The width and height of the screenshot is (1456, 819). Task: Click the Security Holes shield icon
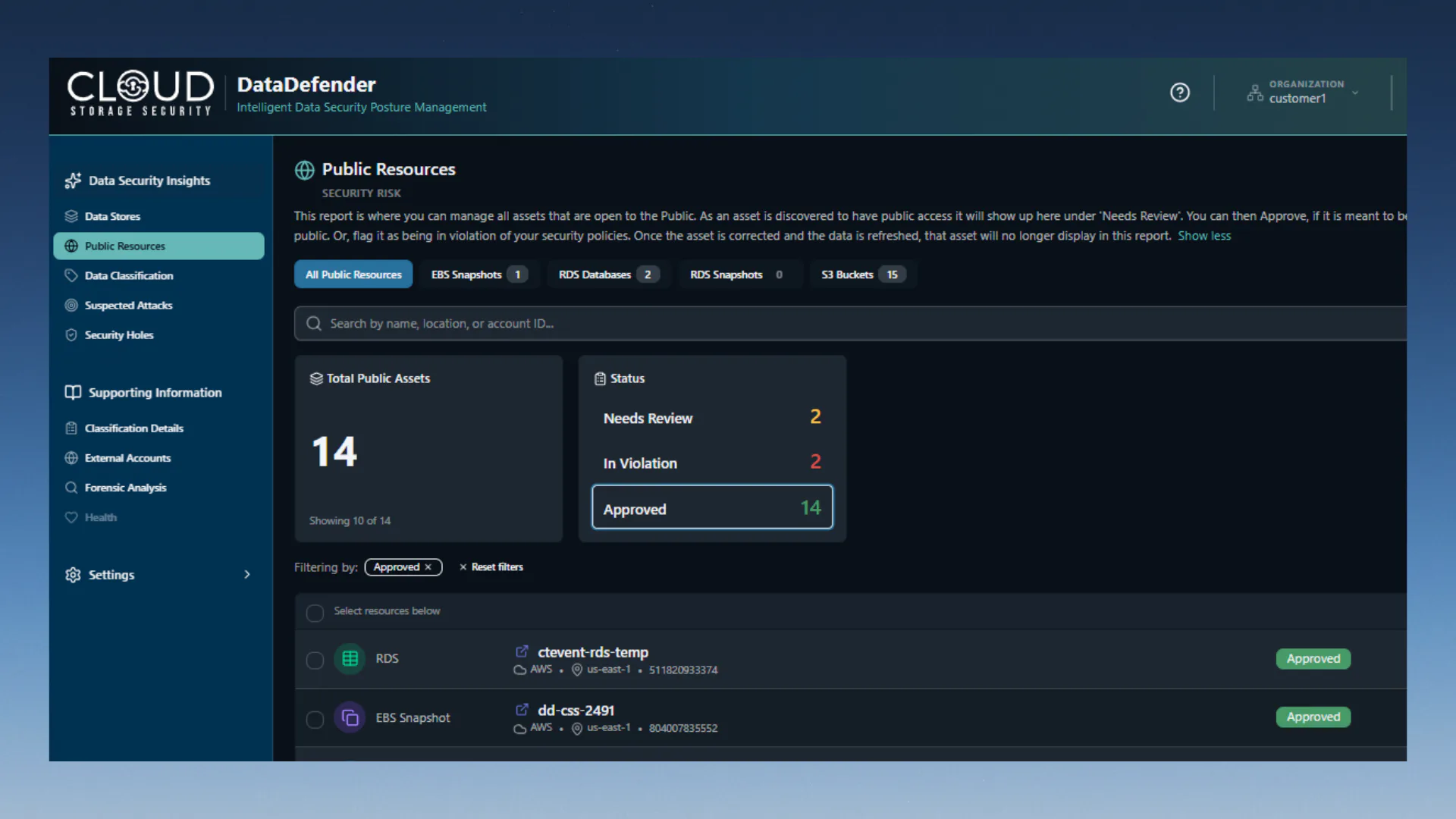point(71,334)
